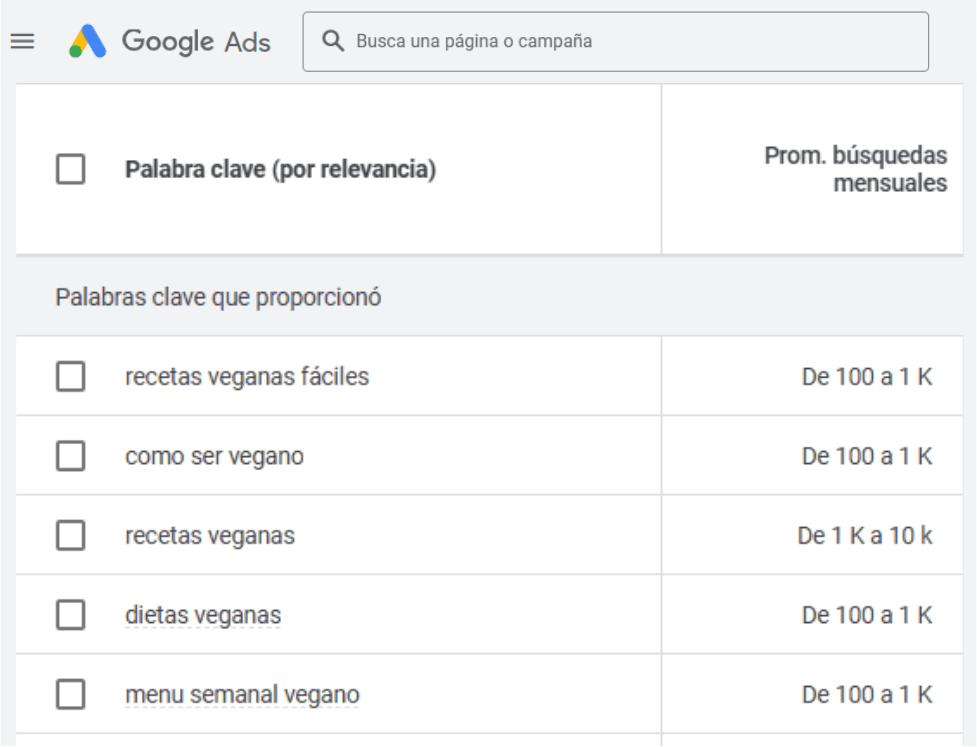Viewport: 977px width, 747px height.
Task: Click the 'recetas veganas' keyword text
Action: click(x=210, y=536)
